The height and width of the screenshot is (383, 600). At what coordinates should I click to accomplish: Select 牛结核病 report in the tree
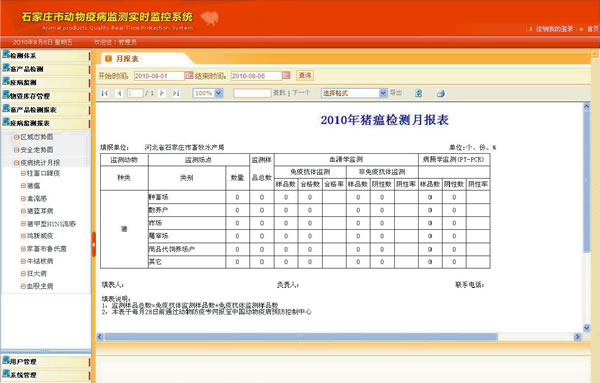pyautogui.click(x=40, y=261)
